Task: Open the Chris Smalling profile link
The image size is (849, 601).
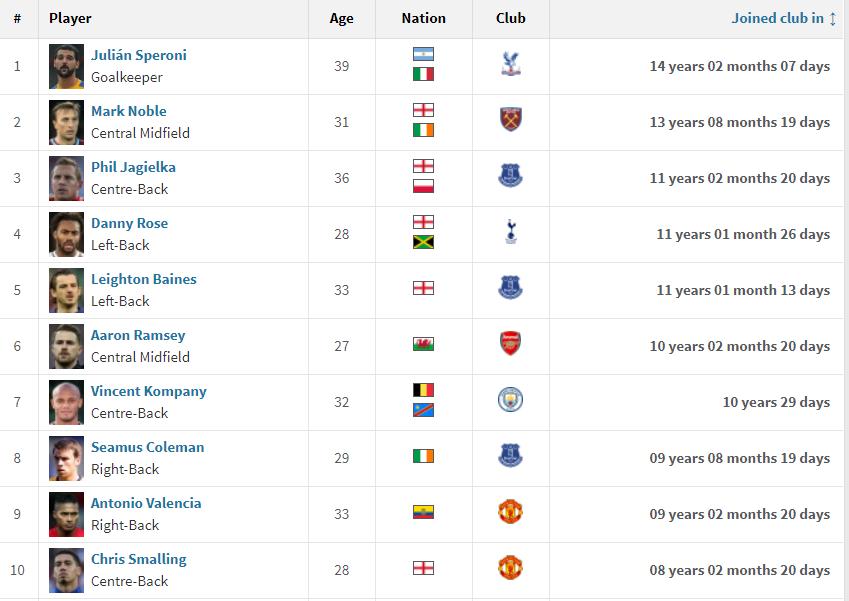Action: tap(139, 559)
